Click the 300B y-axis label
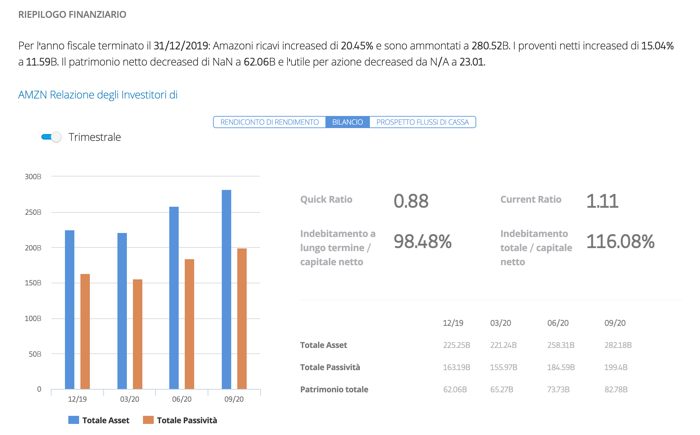The height and width of the screenshot is (435, 700). tap(33, 176)
